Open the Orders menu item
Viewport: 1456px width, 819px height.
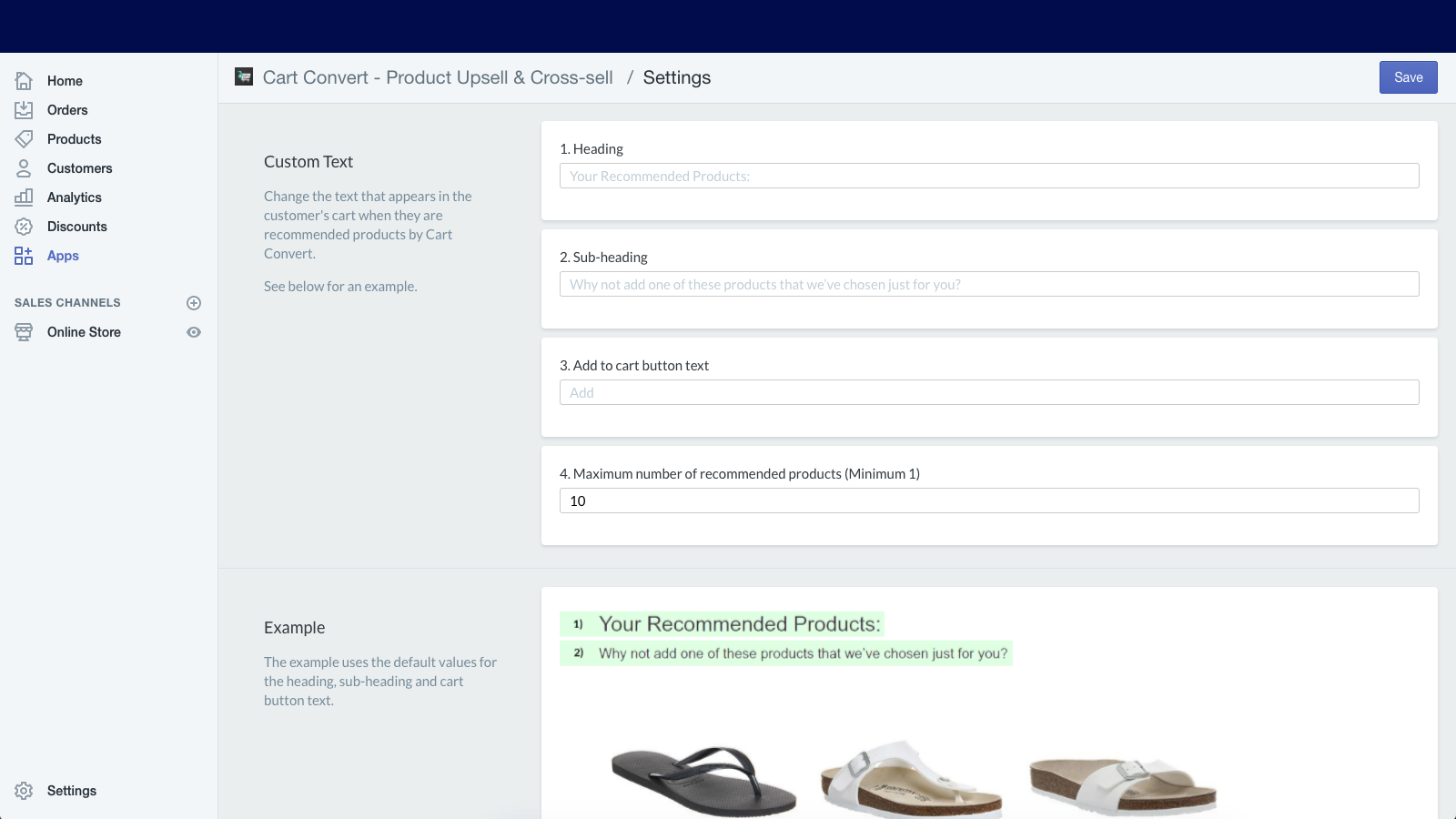67,110
